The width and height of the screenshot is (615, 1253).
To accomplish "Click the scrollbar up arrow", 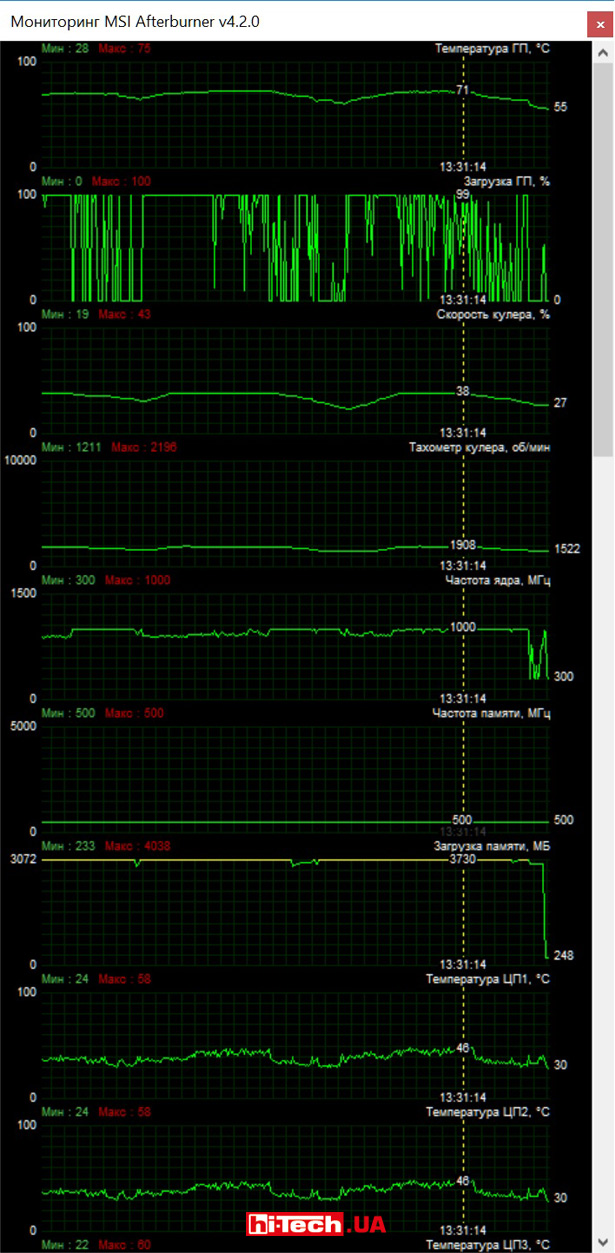I will [604, 49].
